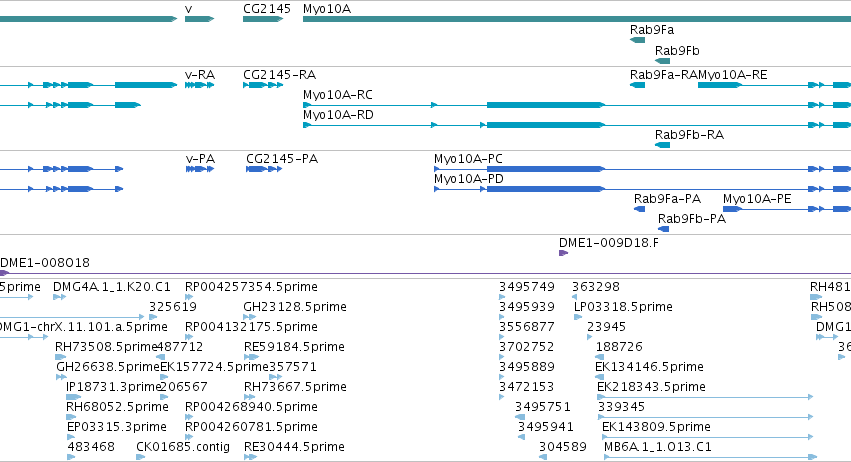Screen dimensions: 851x462
Task: Click the 3495749 feature label
Action: coord(527,287)
